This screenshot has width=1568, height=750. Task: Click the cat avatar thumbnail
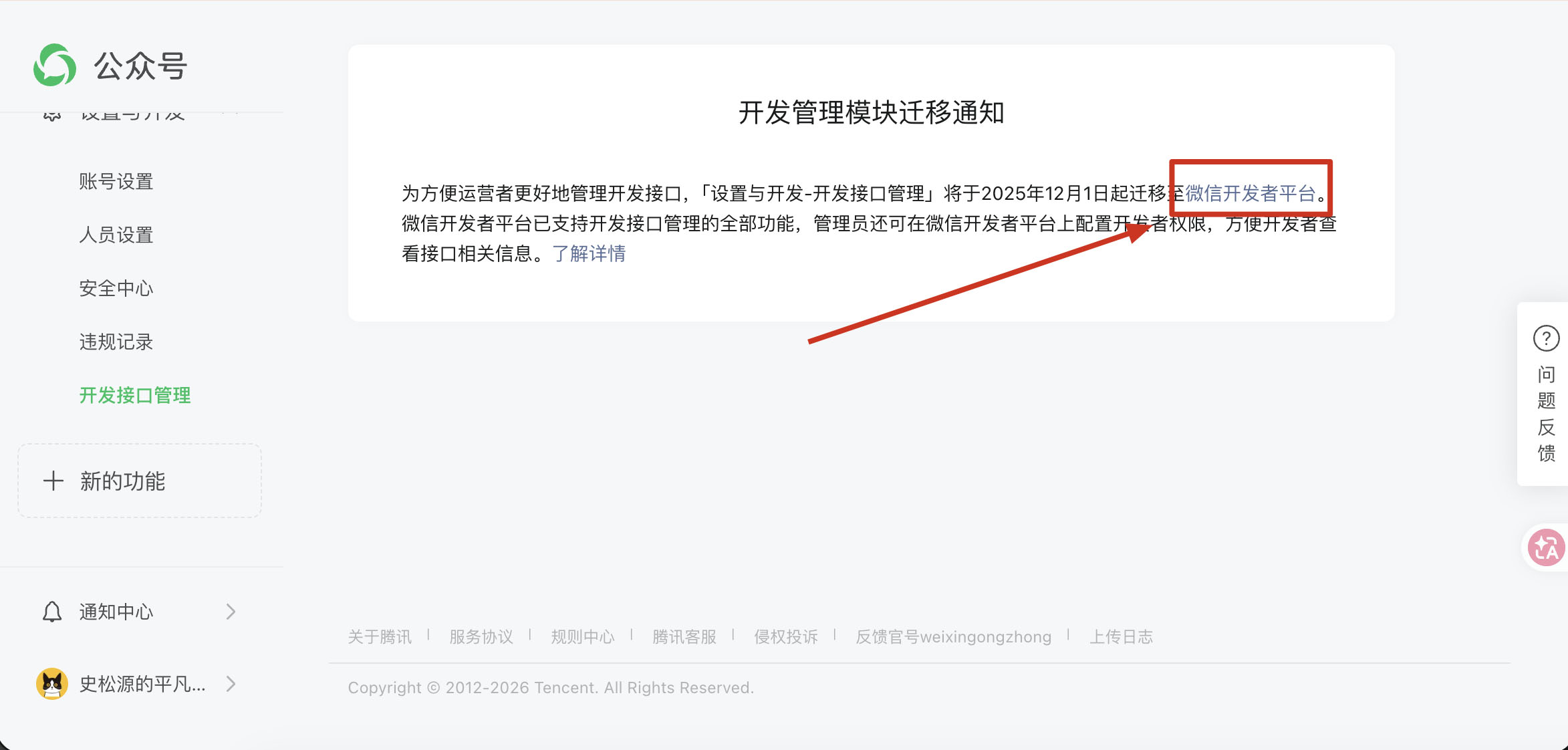52,684
